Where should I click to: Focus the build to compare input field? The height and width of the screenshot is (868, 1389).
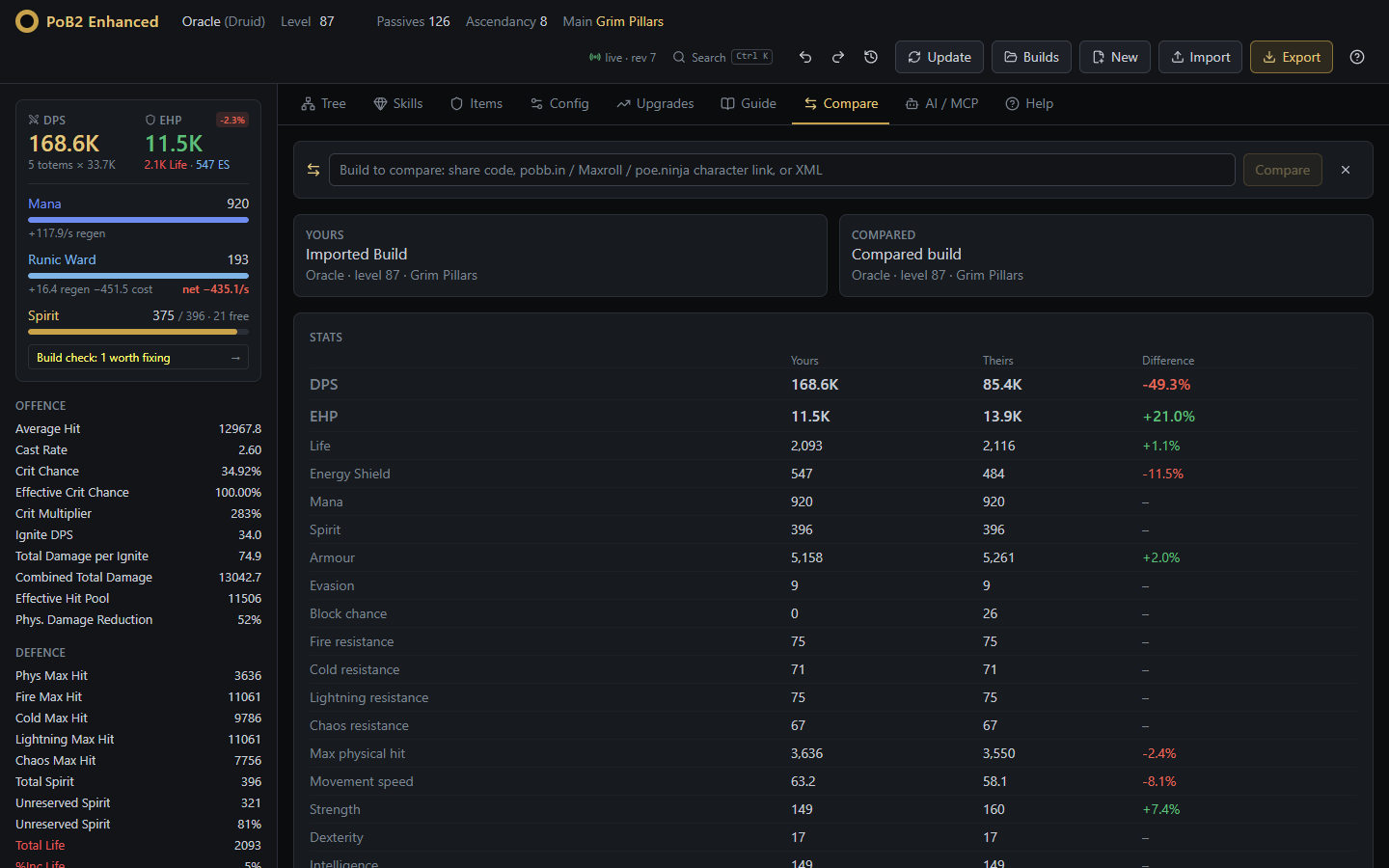click(x=781, y=170)
